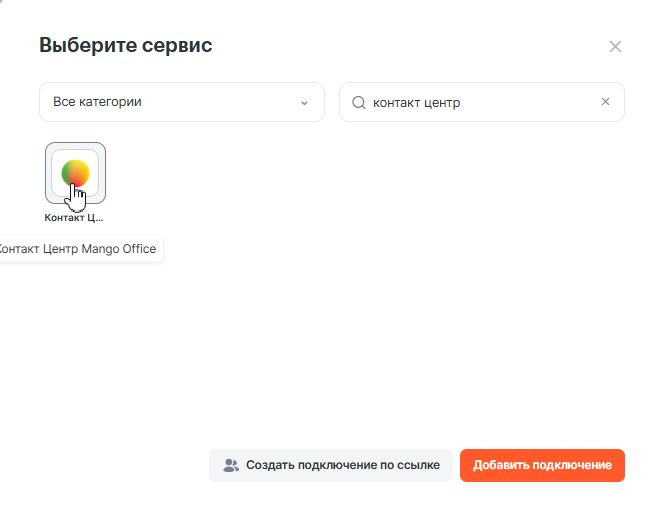Click the magnifier icon in search box
This screenshot has height=509, width=659.
(357, 102)
